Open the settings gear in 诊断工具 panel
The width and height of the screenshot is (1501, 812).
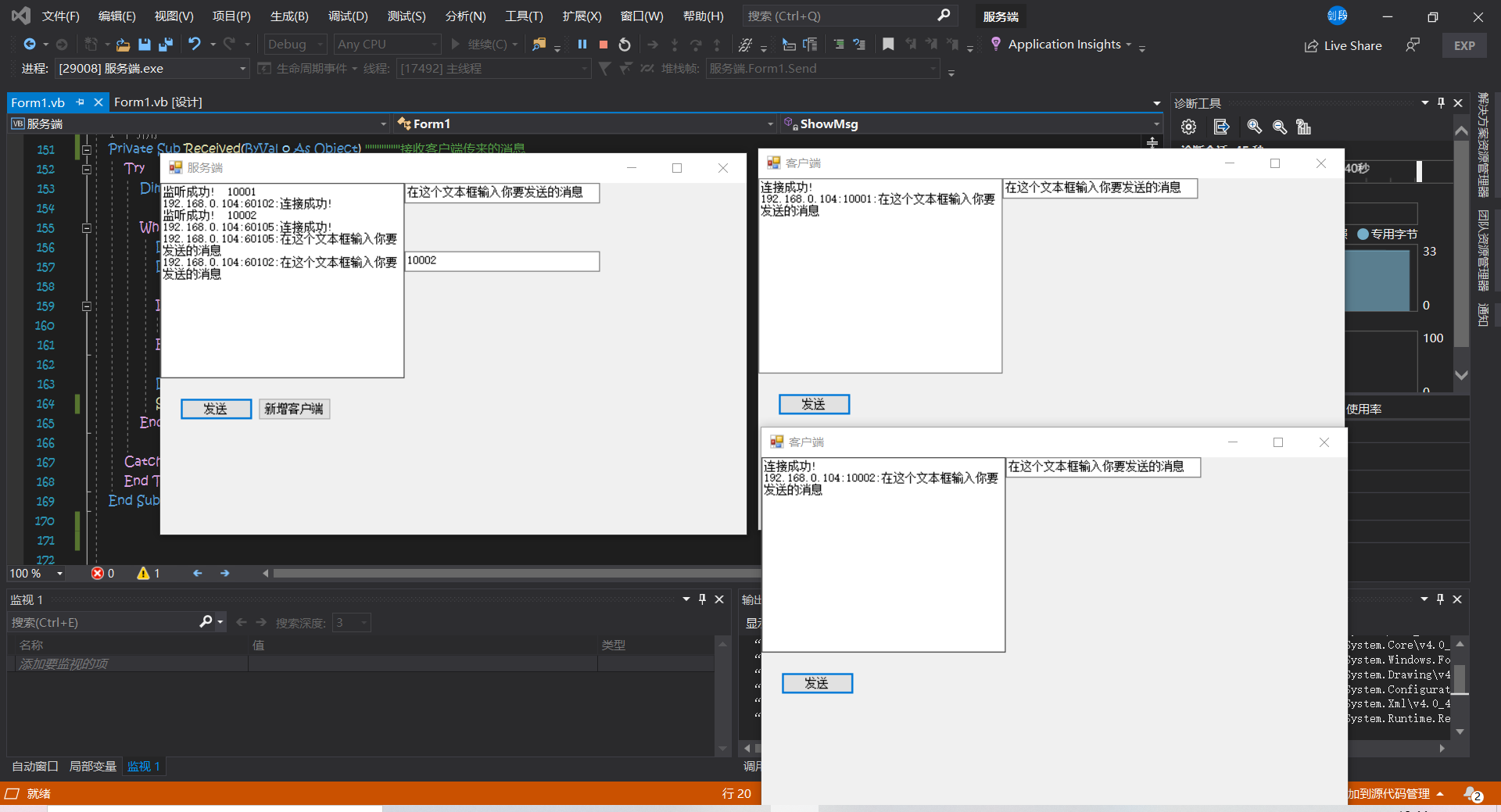coord(1188,127)
